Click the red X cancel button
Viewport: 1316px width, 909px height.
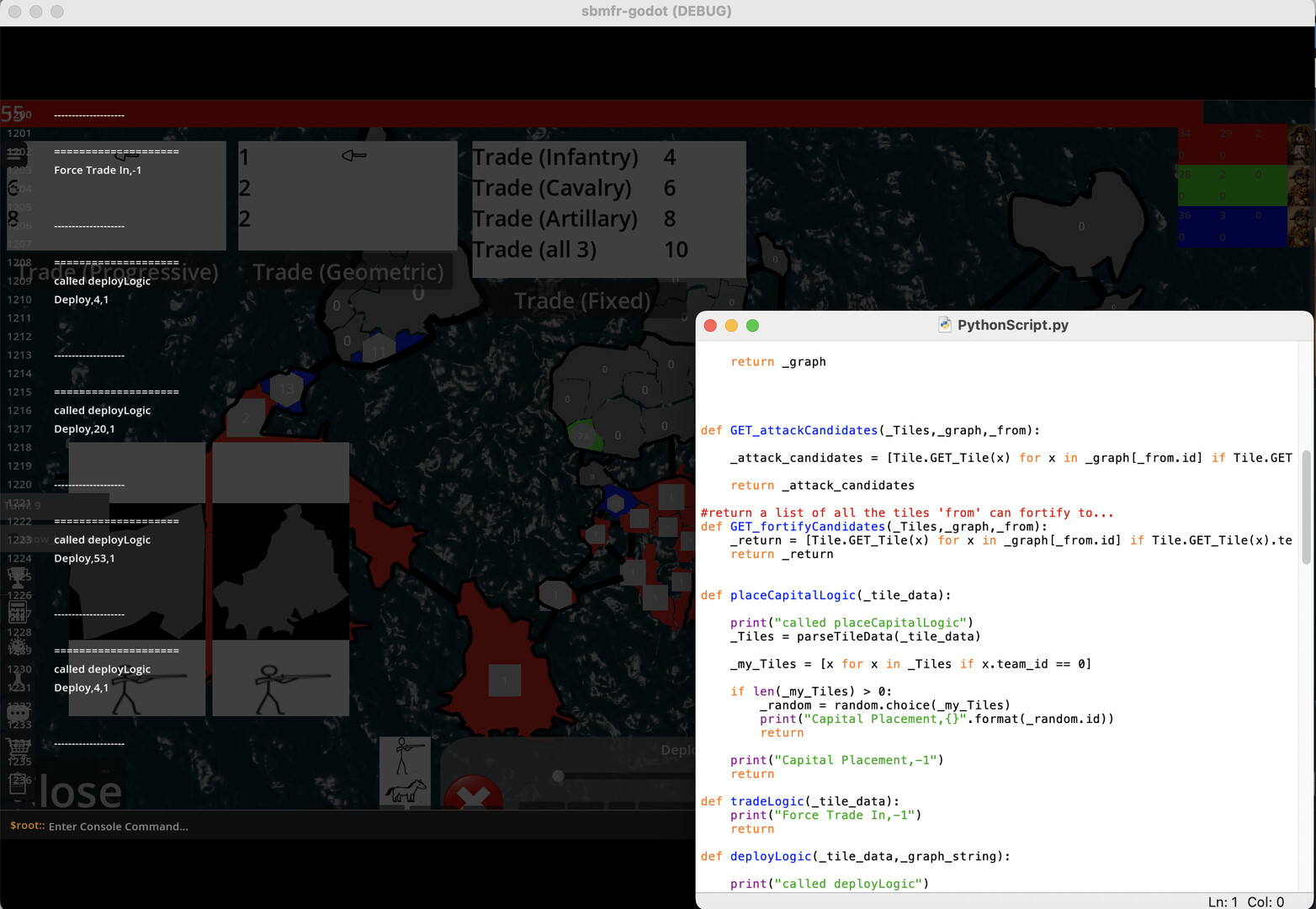473,794
